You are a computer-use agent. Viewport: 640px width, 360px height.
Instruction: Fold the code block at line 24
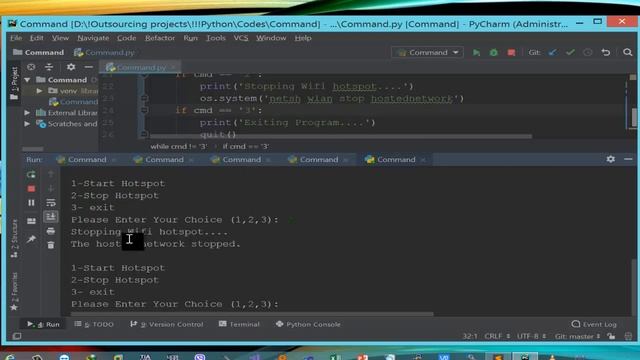pos(144,110)
